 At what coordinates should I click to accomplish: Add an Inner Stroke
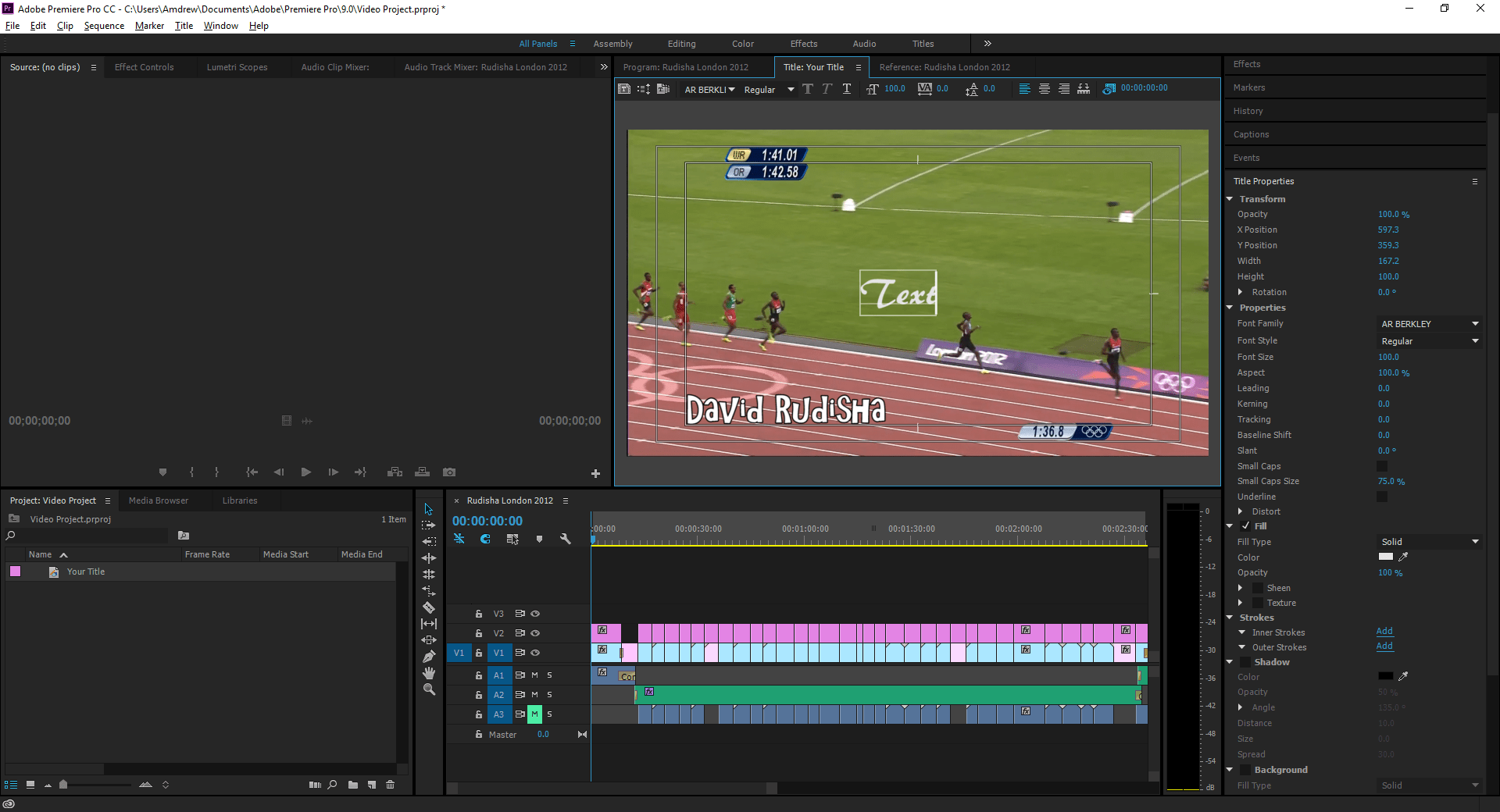tap(1384, 631)
